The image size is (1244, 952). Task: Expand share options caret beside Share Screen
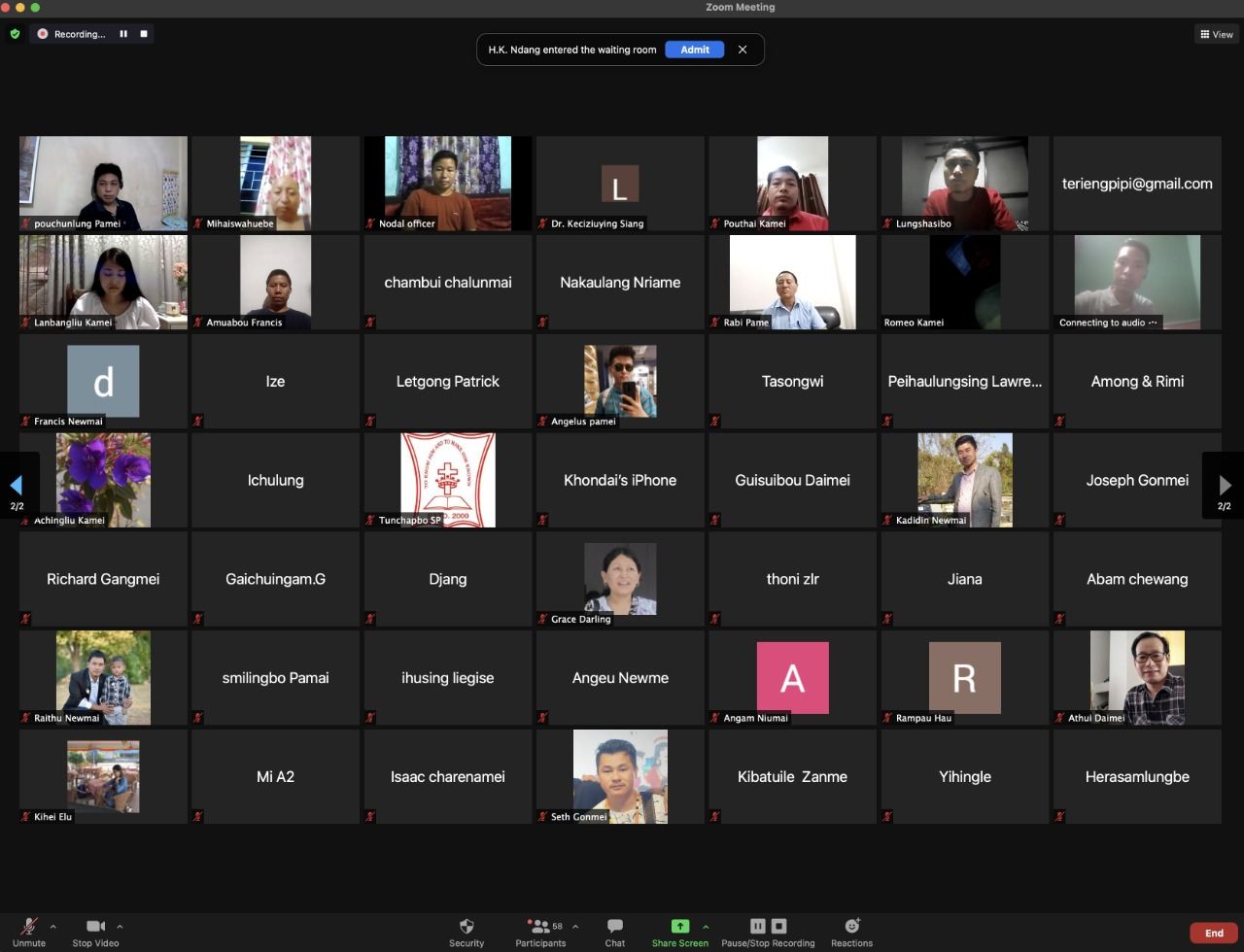pyautogui.click(x=706, y=927)
